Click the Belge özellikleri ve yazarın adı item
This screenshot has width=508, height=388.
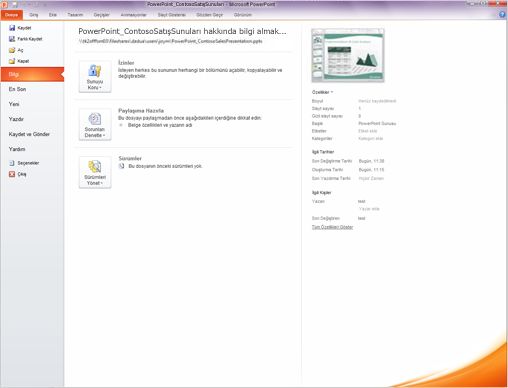click(x=160, y=125)
